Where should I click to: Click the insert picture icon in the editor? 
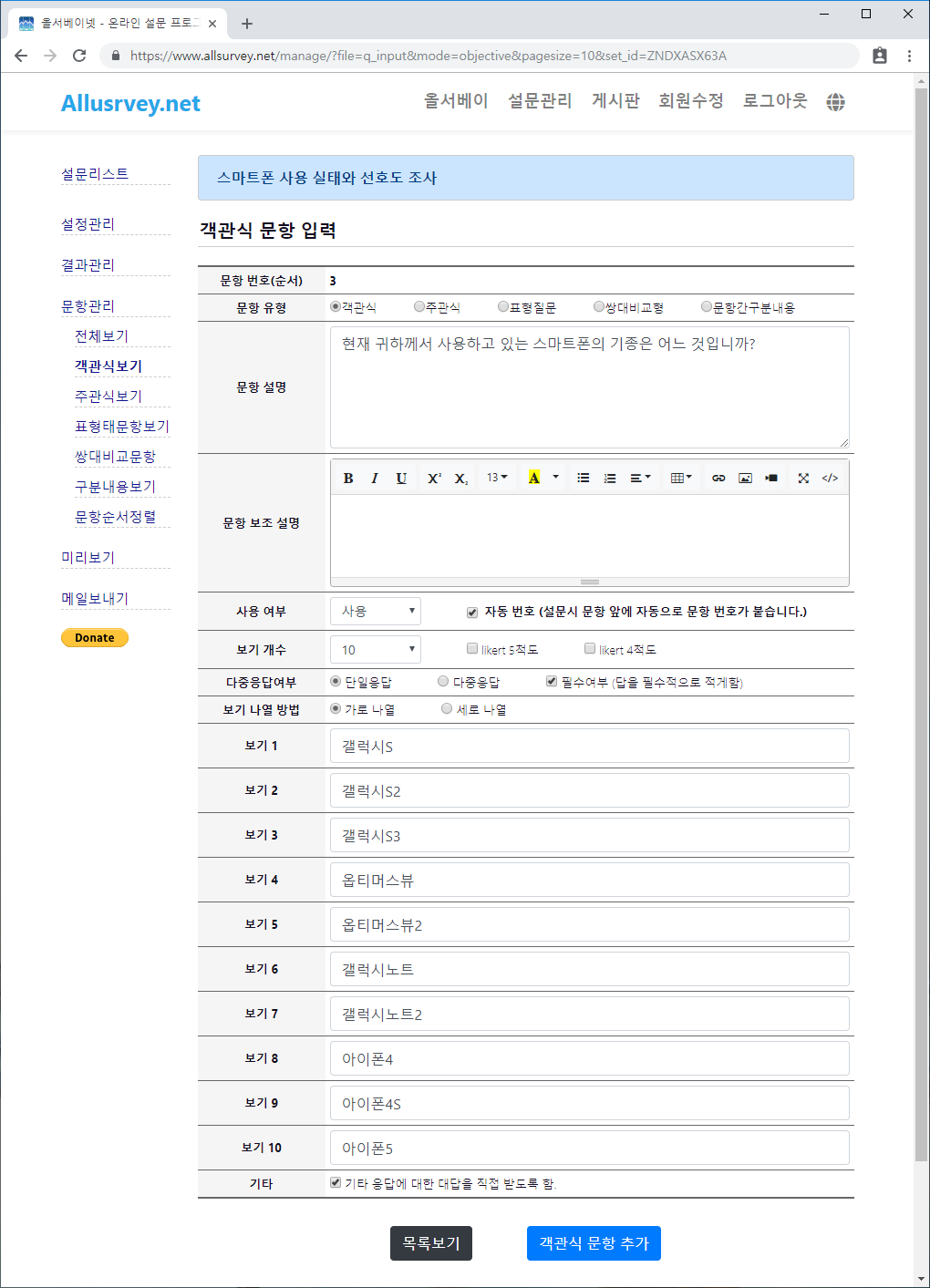tap(745, 478)
